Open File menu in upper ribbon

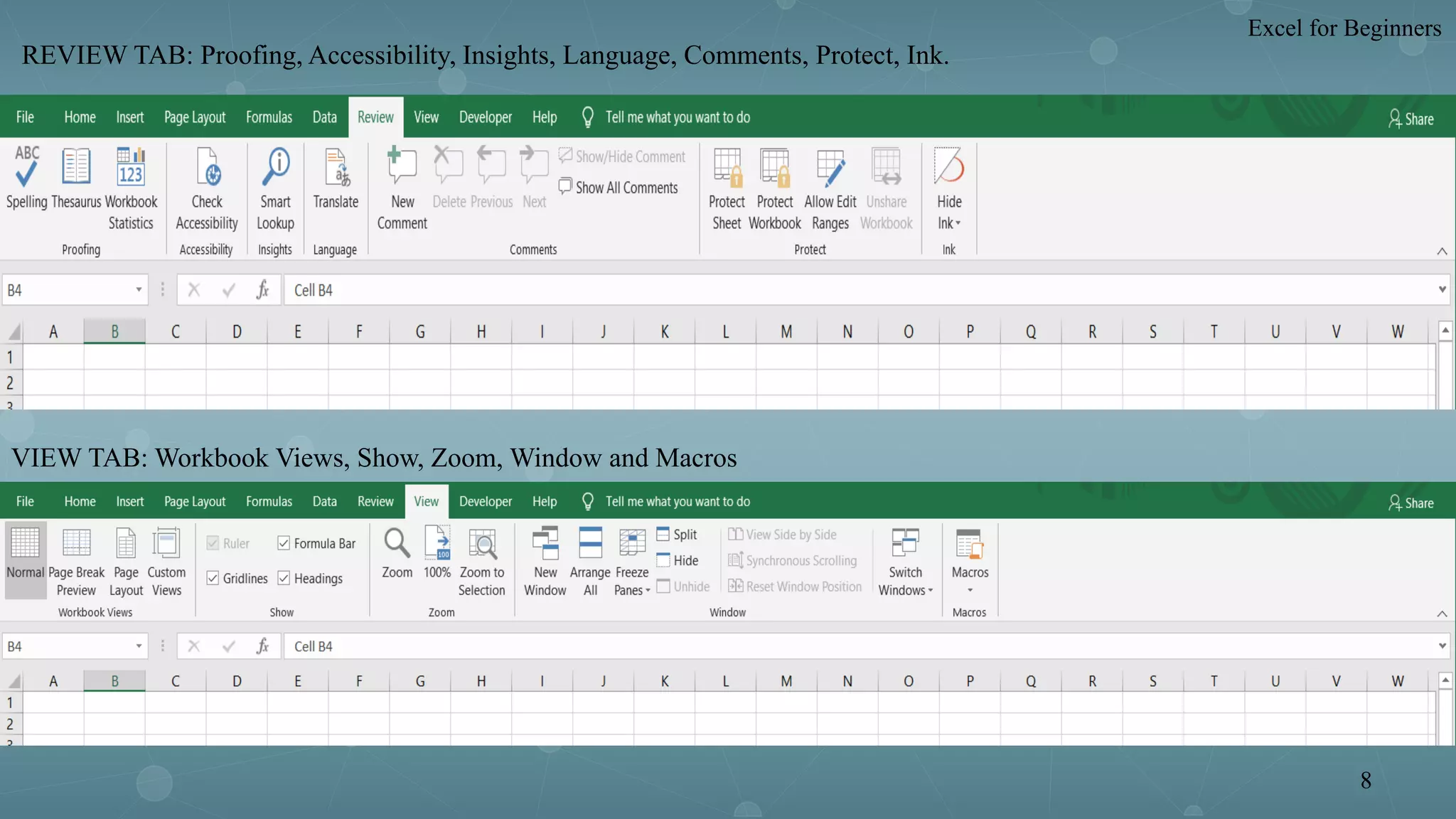pyautogui.click(x=25, y=117)
